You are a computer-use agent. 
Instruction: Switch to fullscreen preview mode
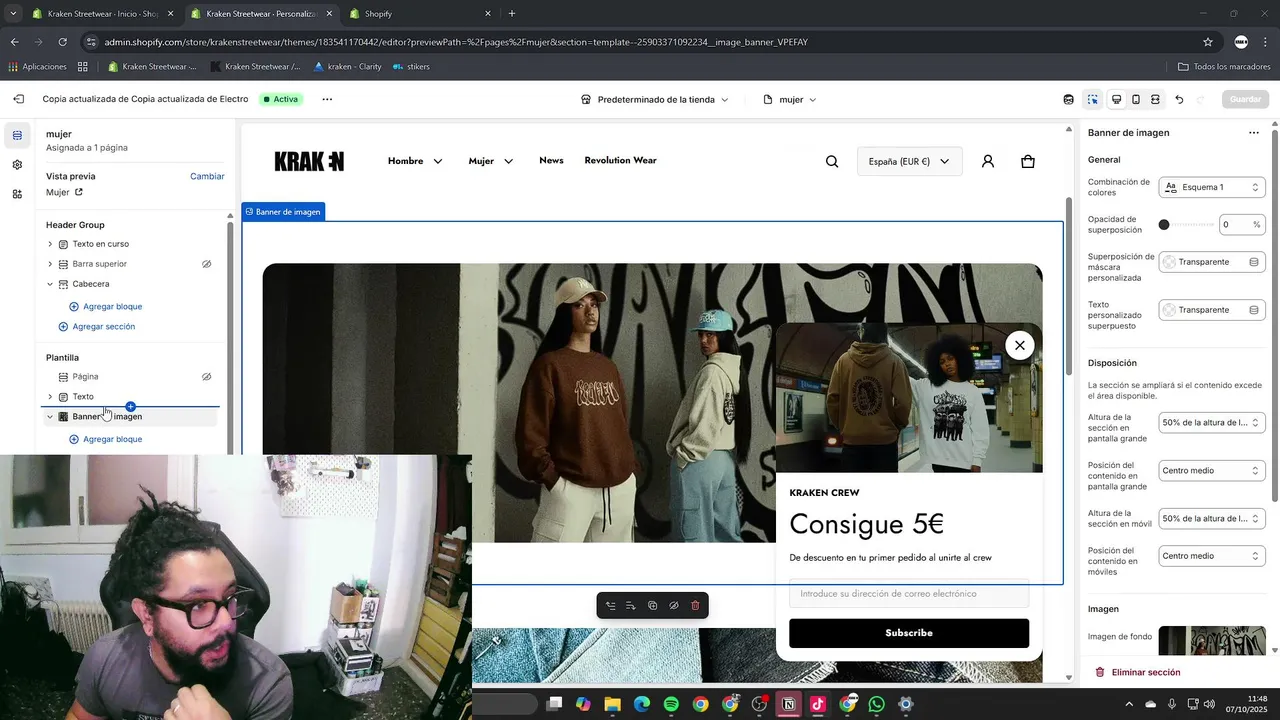click(1155, 99)
